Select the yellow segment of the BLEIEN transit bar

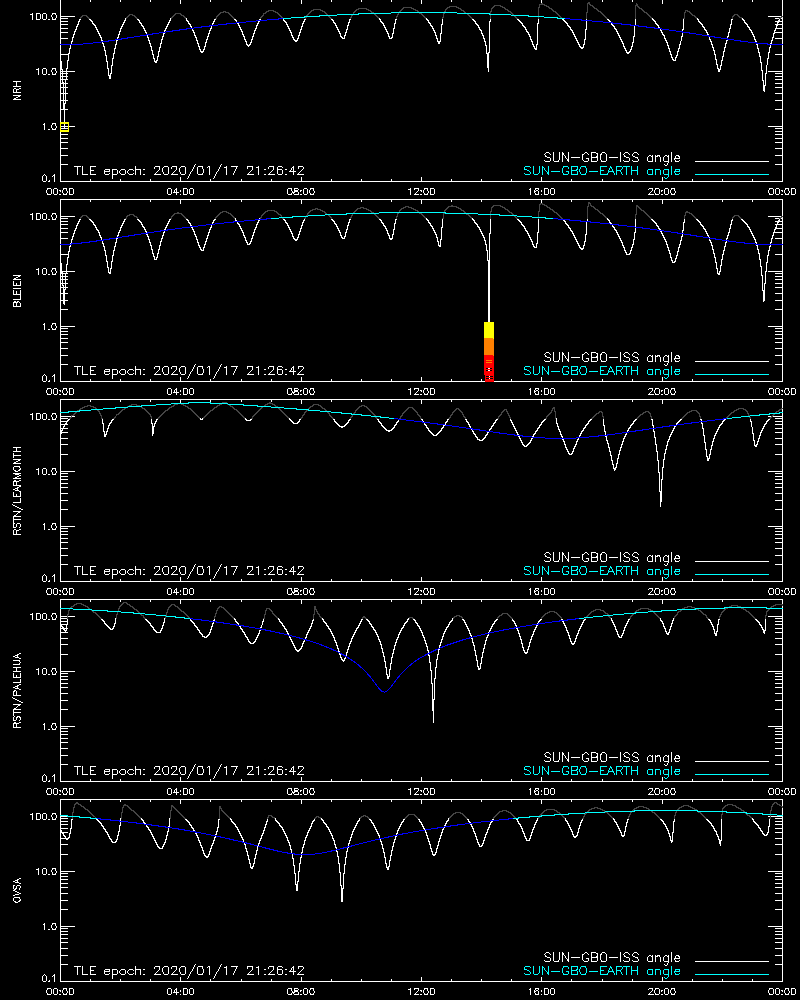click(489, 330)
